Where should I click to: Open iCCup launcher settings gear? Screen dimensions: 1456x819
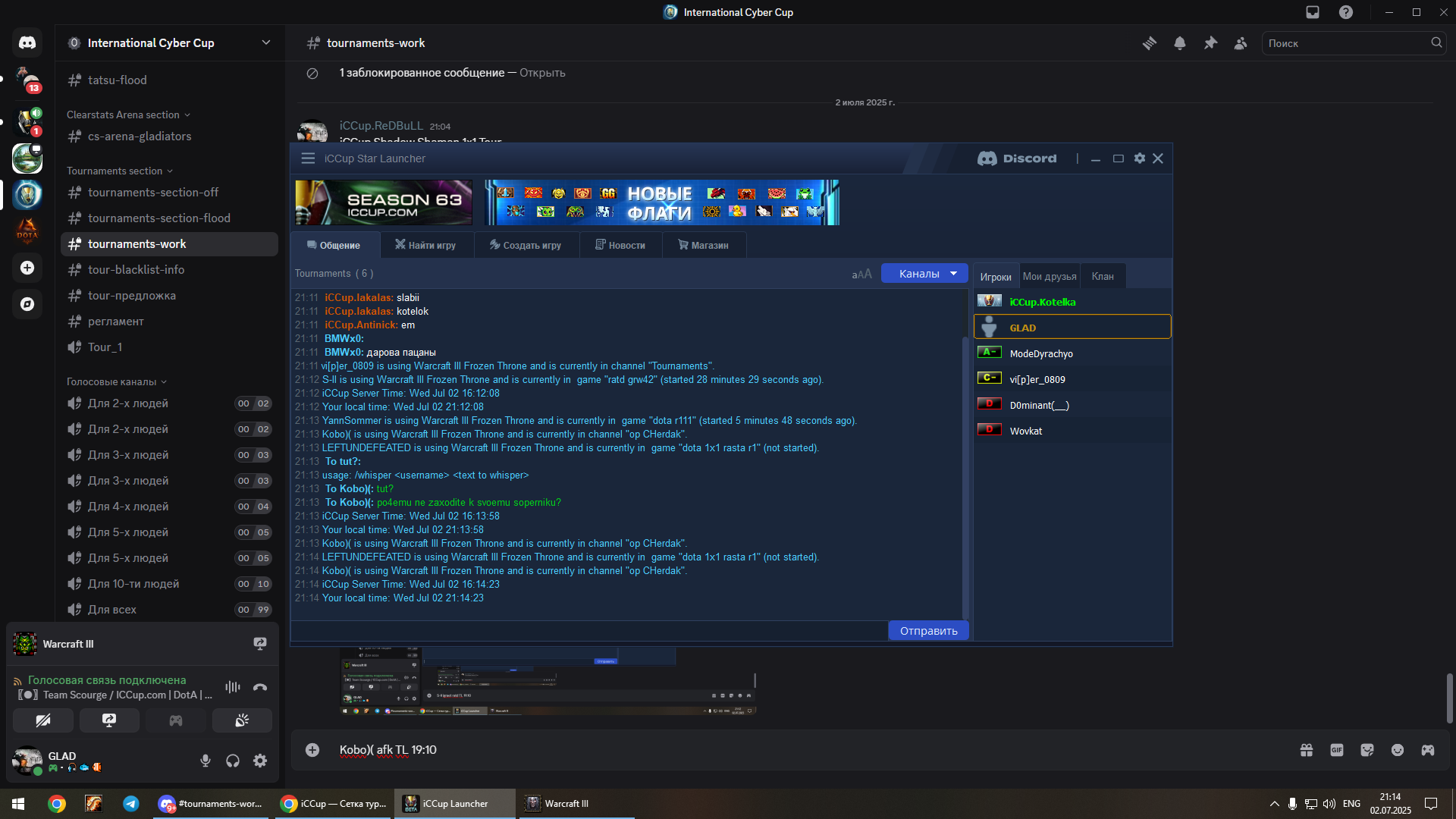click(1140, 158)
